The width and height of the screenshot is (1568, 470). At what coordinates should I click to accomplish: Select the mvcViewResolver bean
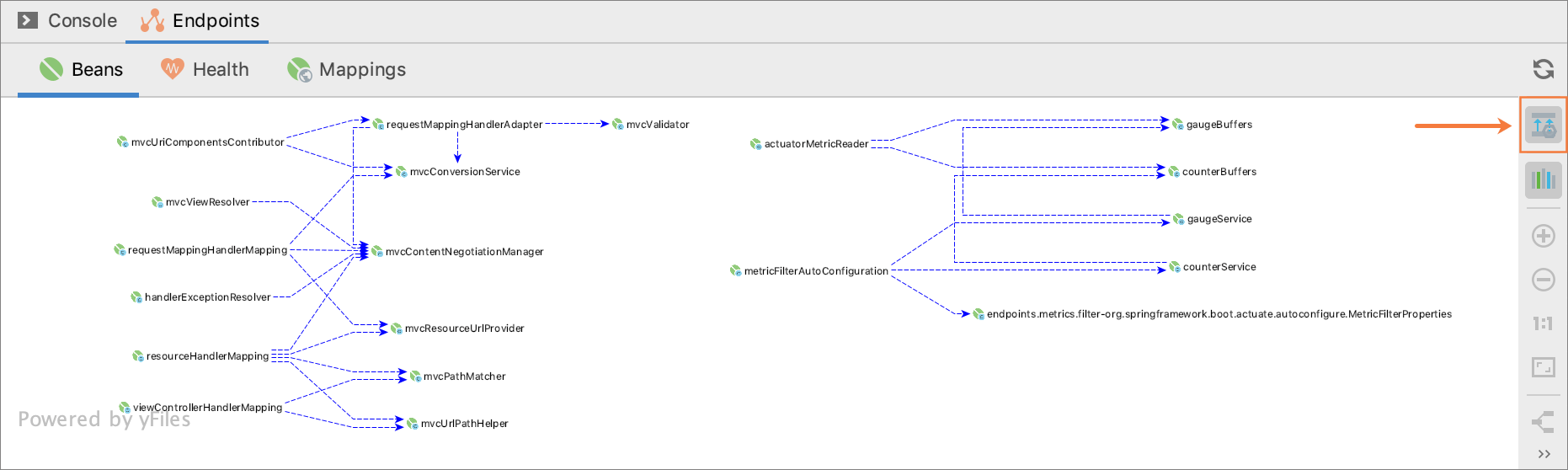[200, 202]
